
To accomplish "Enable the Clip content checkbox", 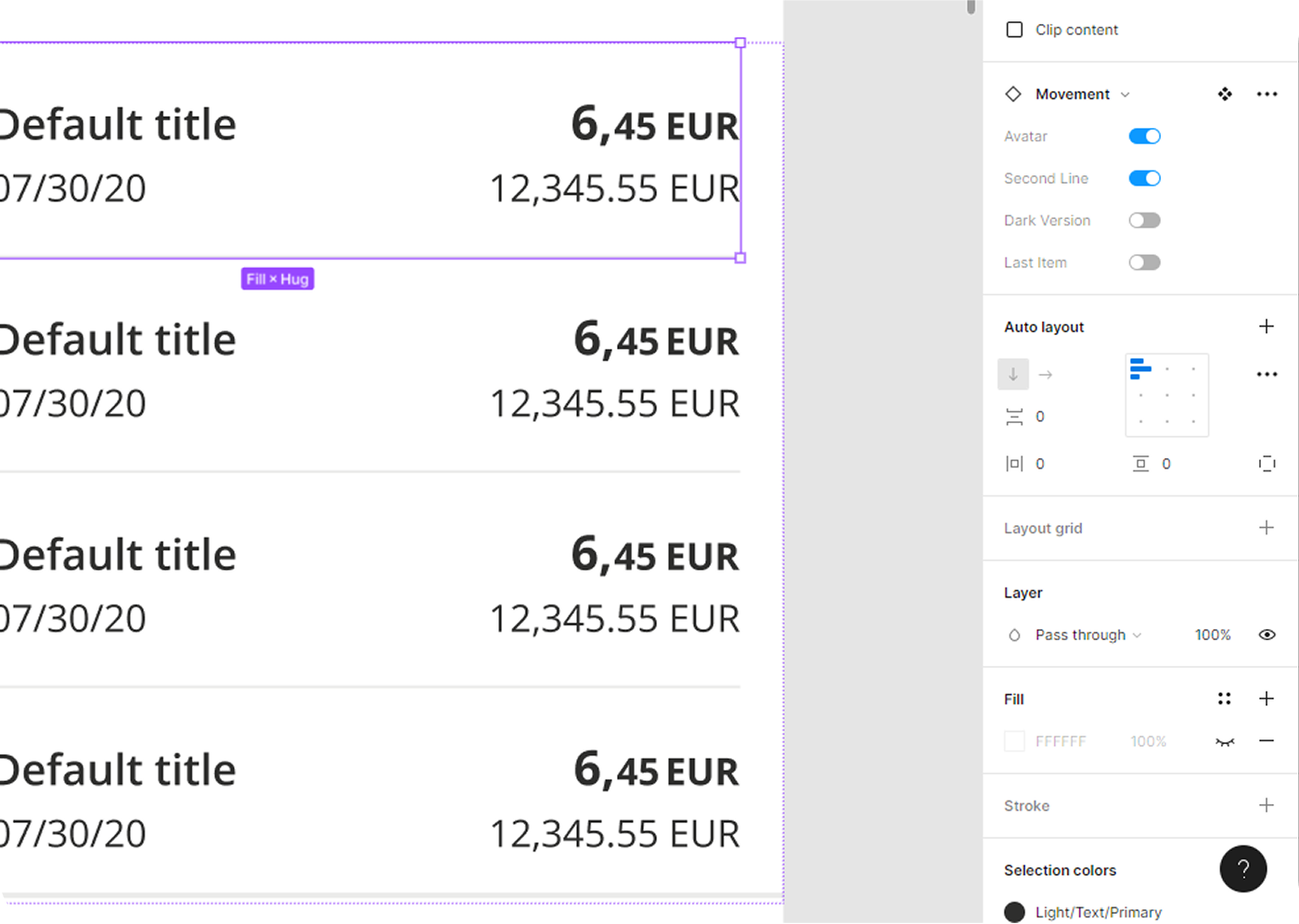I will (1015, 30).
